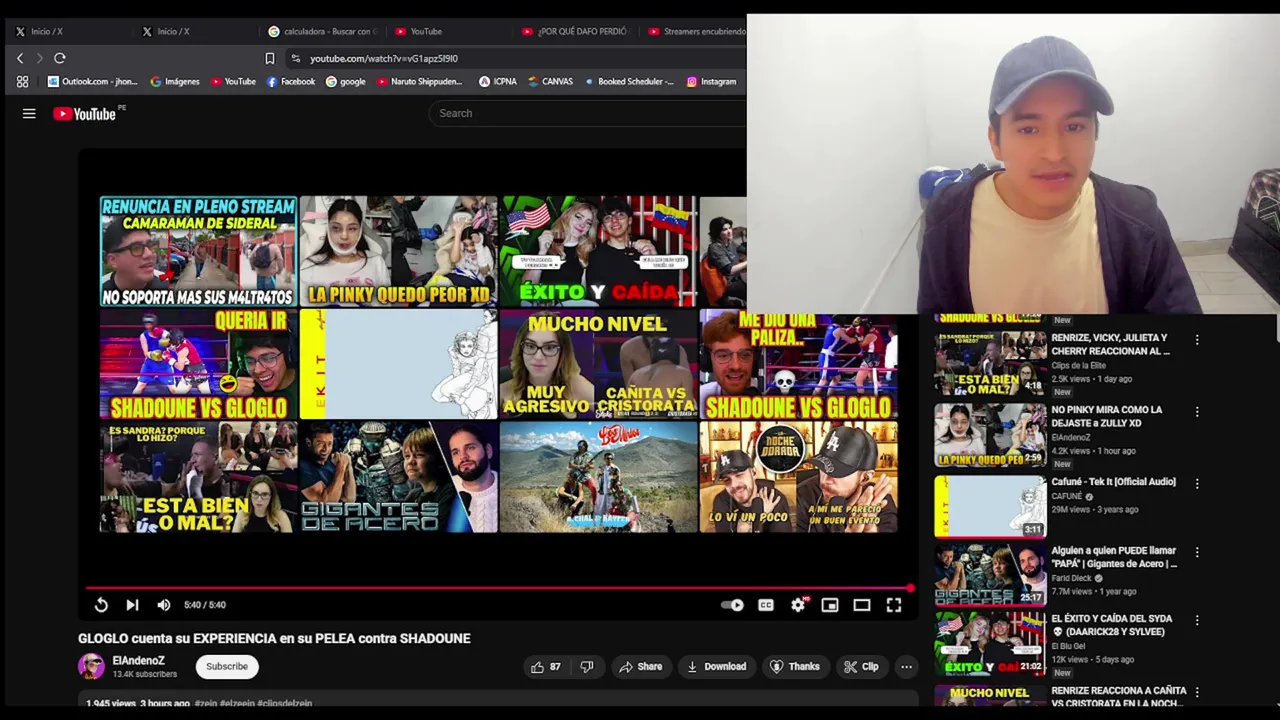Click the YouTube search field
Viewport: 1280px width, 720px height.
[590, 113]
